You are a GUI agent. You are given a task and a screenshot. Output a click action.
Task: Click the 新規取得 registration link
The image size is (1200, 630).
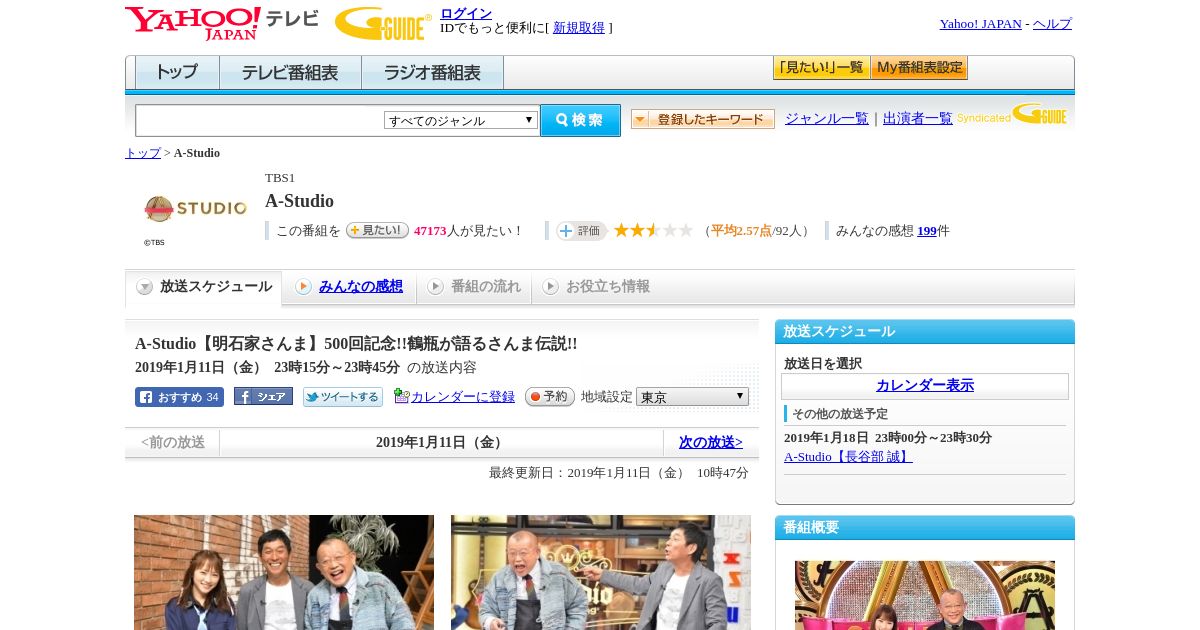coord(579,28)
